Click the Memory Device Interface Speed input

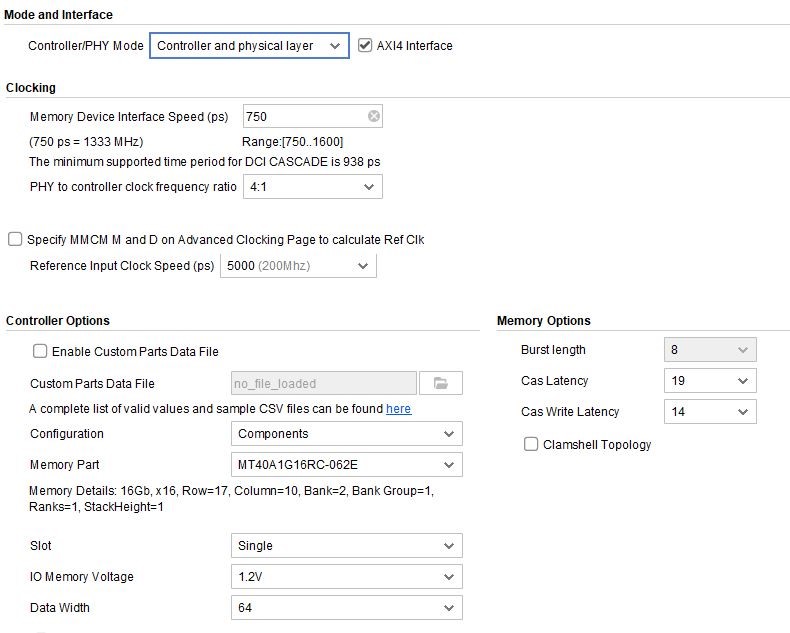[303, 117]
